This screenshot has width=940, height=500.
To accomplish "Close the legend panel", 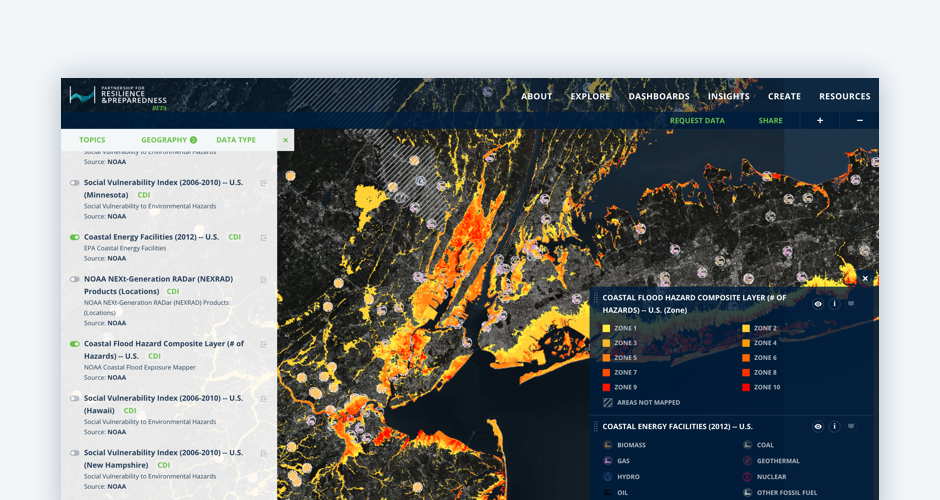I will tap(865, 279).
